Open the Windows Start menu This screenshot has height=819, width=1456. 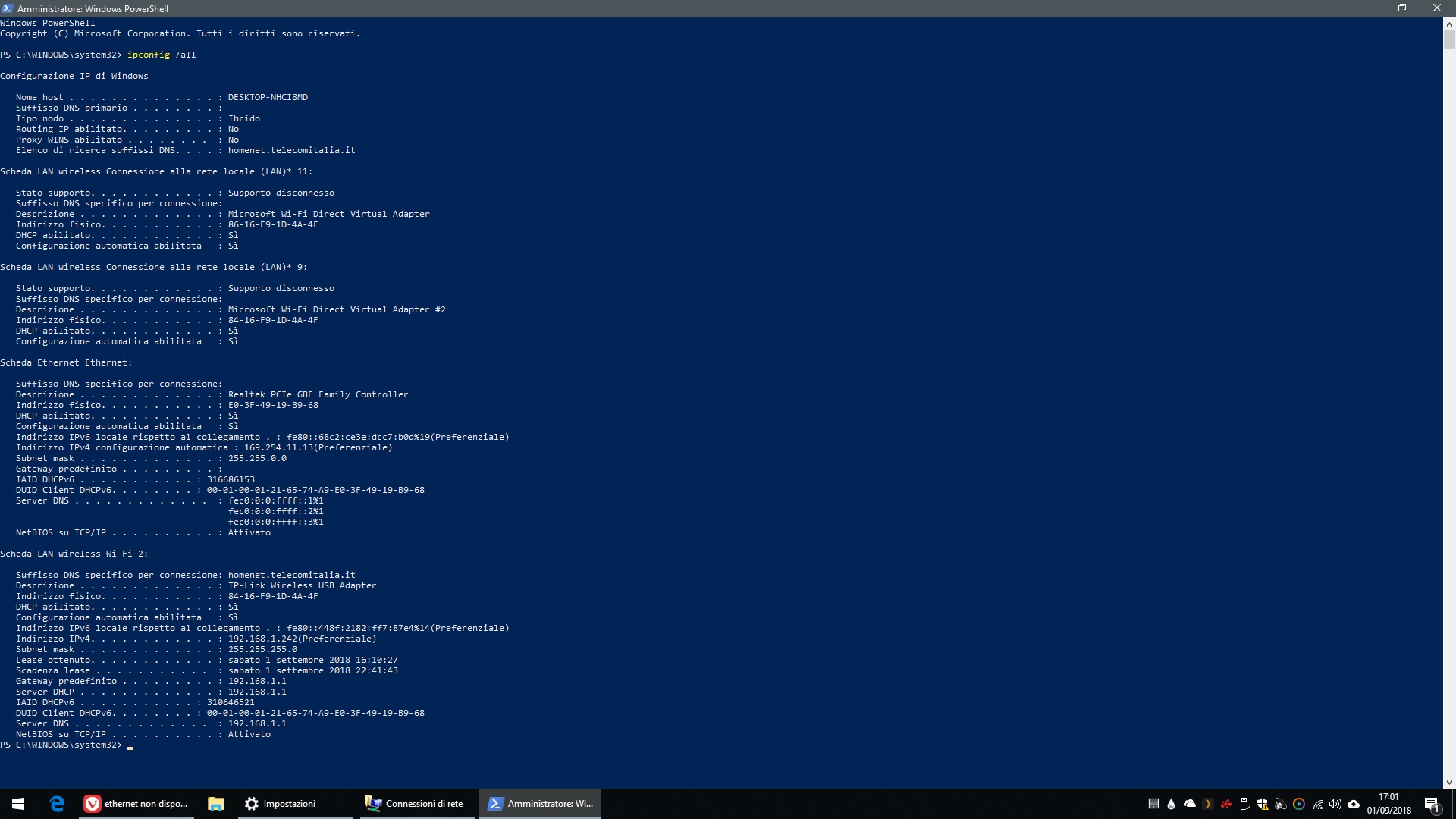[18, 804]
